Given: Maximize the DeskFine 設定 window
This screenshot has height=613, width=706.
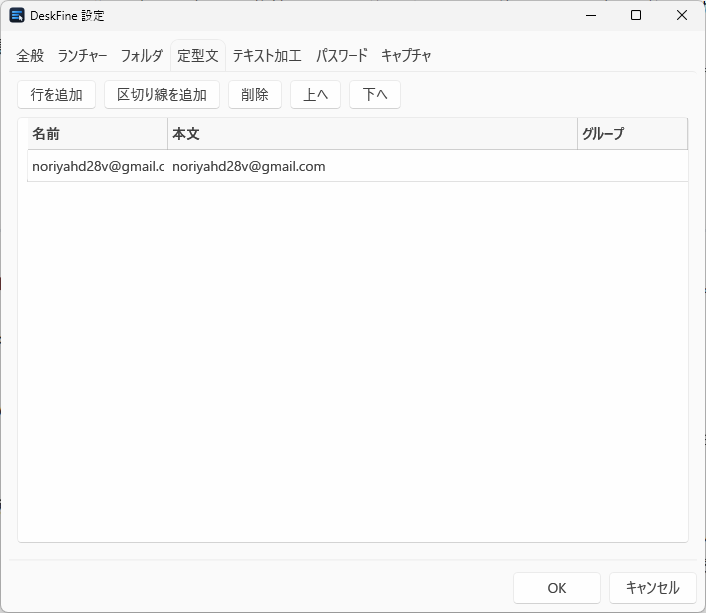Looking at the screenshot, I should click(x=636, y=15).
